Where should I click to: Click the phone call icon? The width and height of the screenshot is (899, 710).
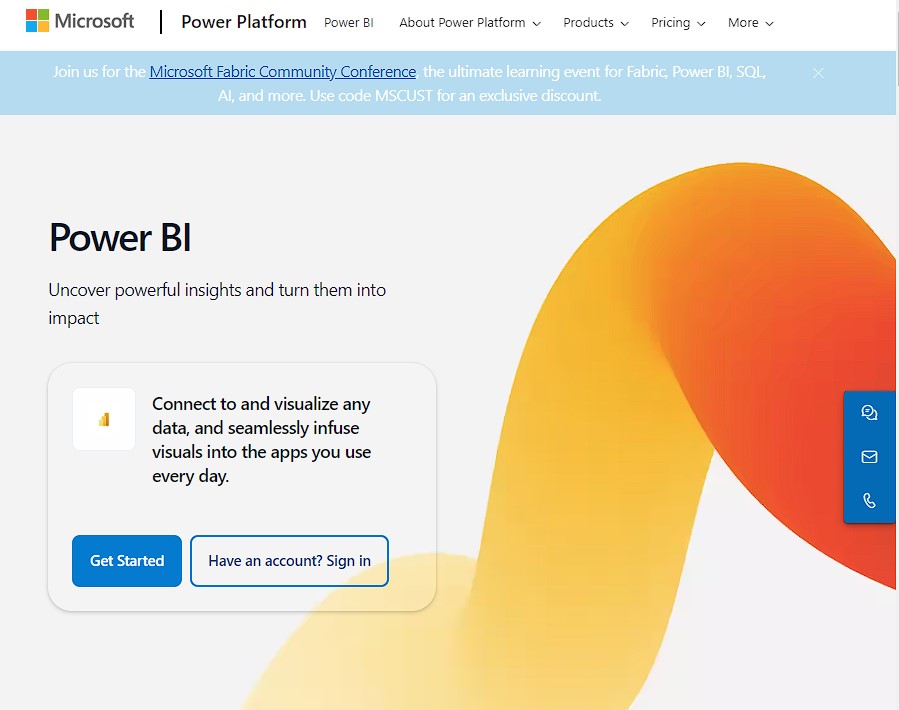point(869,501)
